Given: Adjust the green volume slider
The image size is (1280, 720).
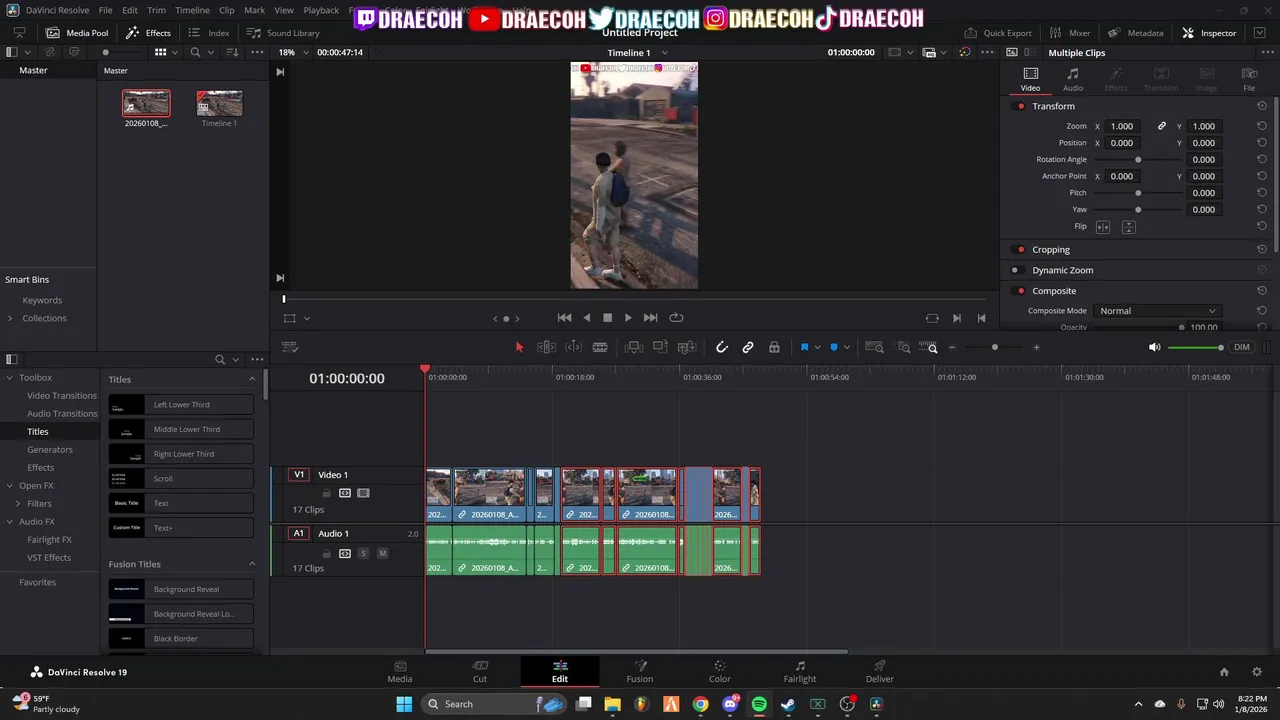Looking at the screenshot, I should click(x=1196, y=347).
